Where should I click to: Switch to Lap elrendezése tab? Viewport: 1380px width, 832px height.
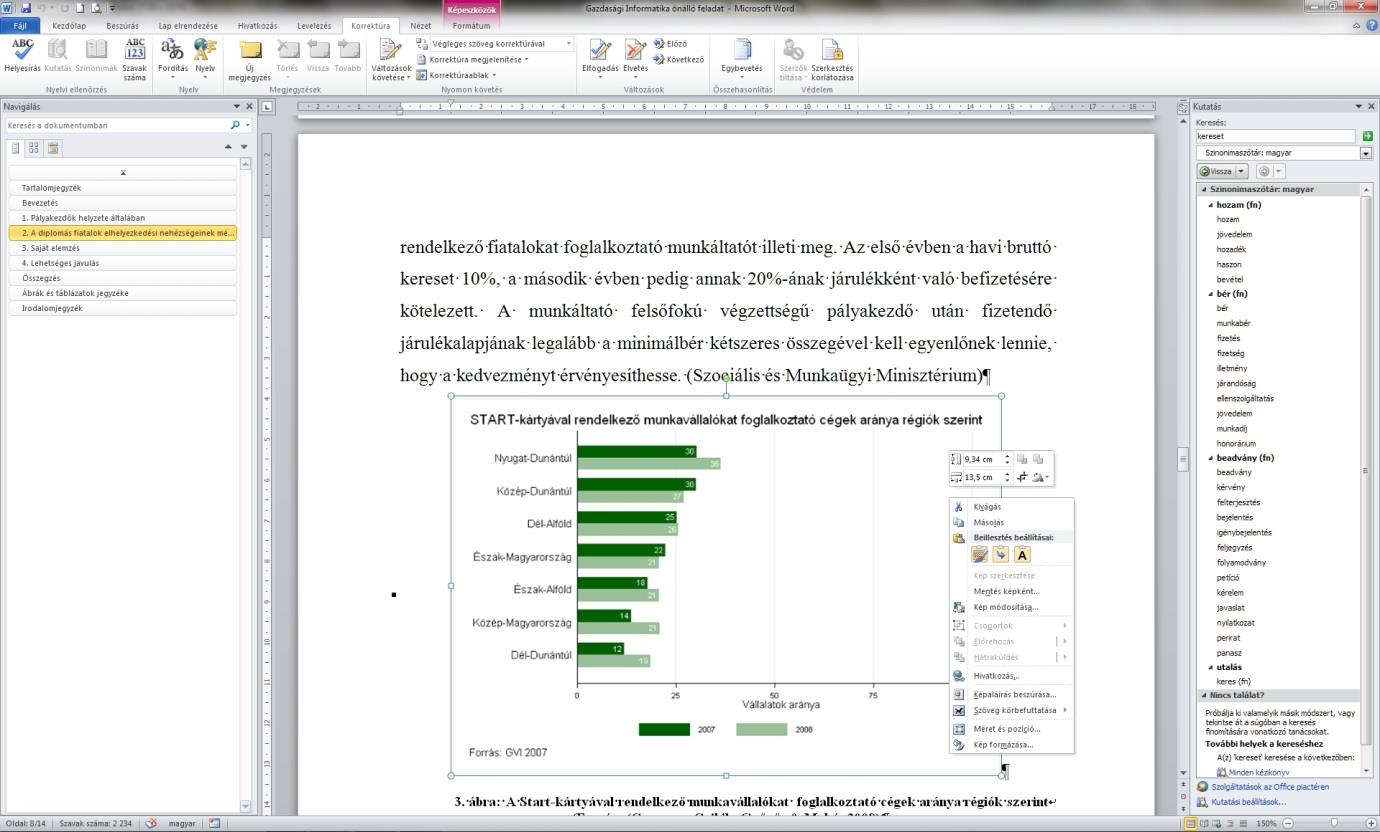click(x=188, y=26)
